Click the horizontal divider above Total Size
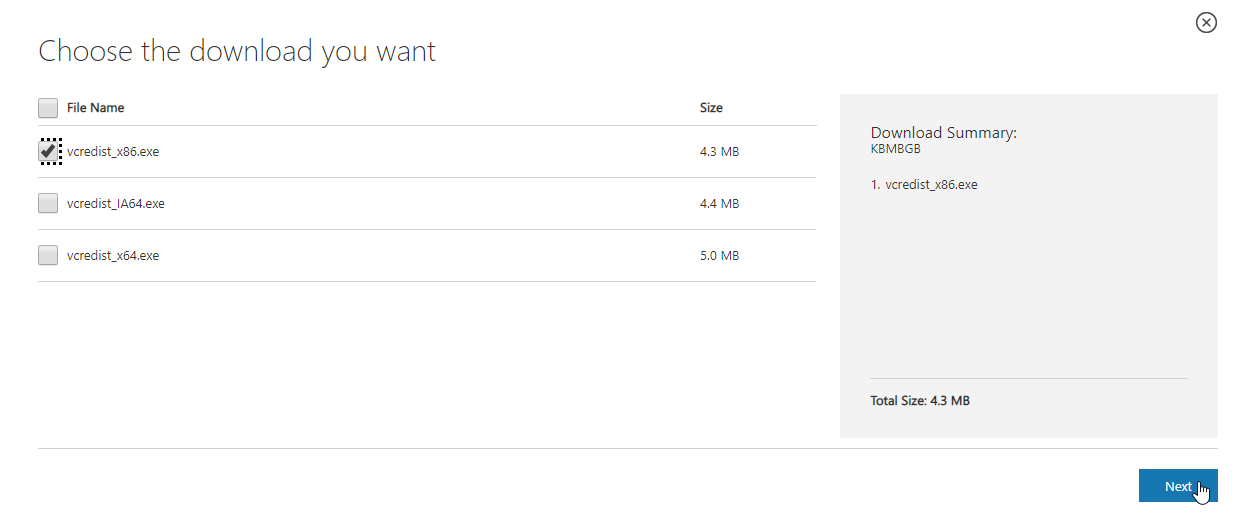 tap(1029, 379)
